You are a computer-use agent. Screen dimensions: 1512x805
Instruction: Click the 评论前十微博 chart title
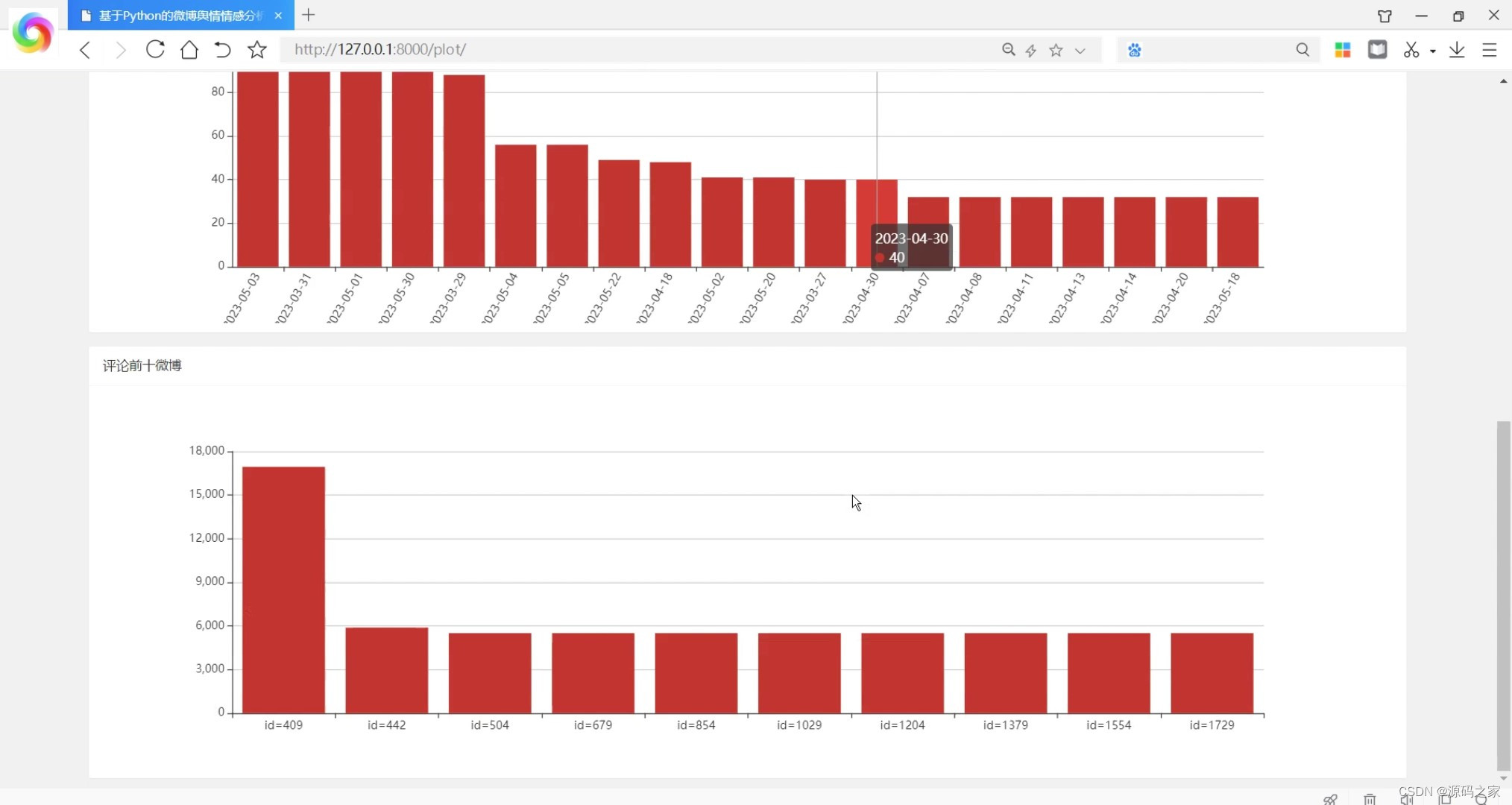tap(142, 365)
